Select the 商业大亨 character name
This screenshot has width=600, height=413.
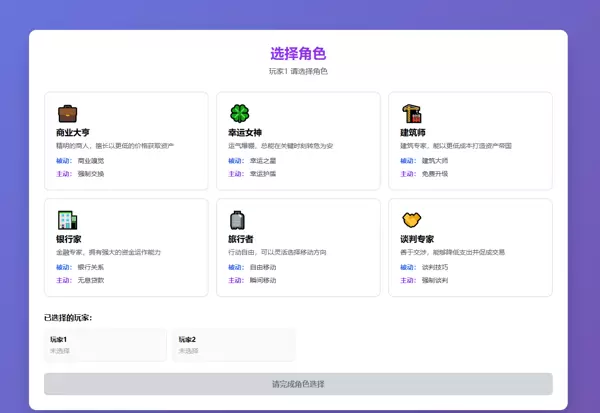[x=74, y=132]
